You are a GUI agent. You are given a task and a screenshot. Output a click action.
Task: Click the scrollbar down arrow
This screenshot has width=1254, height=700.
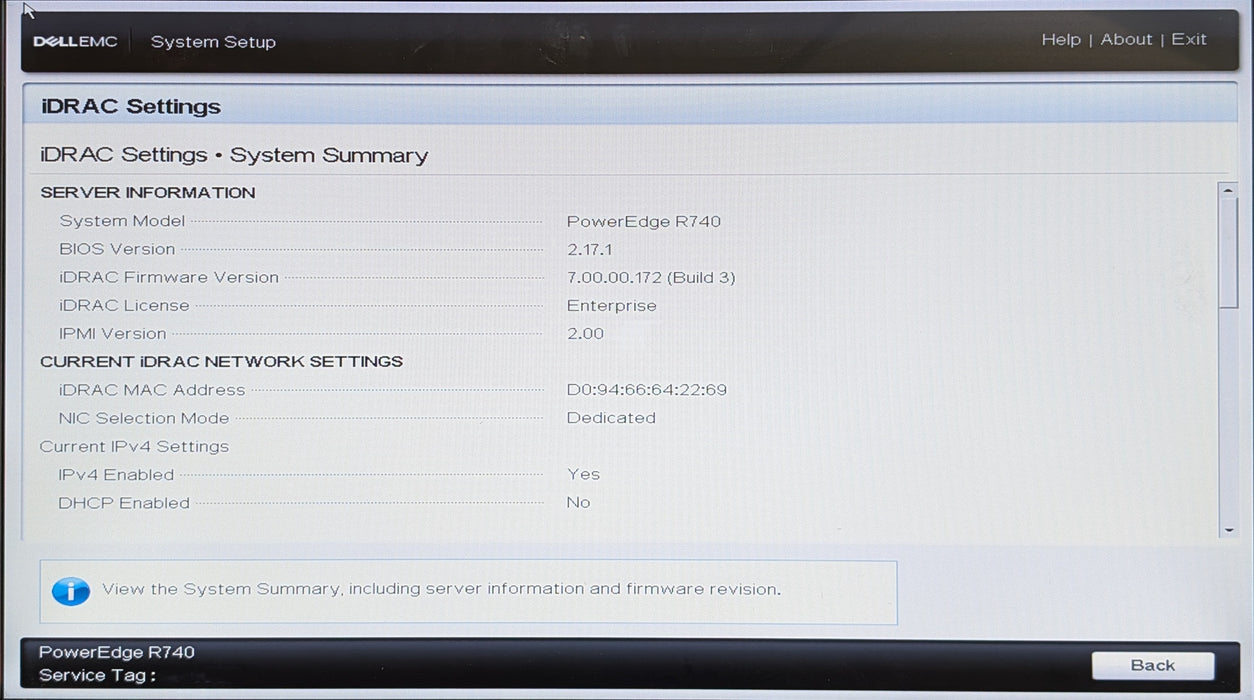click(x=1228, y=530)
